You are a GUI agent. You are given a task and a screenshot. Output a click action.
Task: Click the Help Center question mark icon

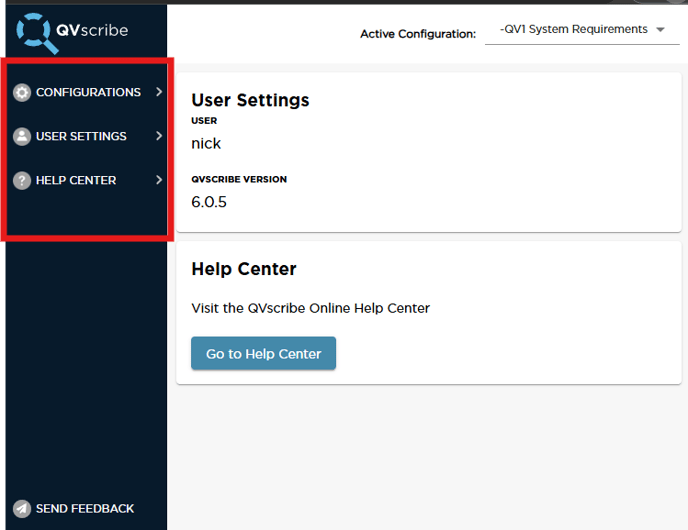tap(22, 181)
